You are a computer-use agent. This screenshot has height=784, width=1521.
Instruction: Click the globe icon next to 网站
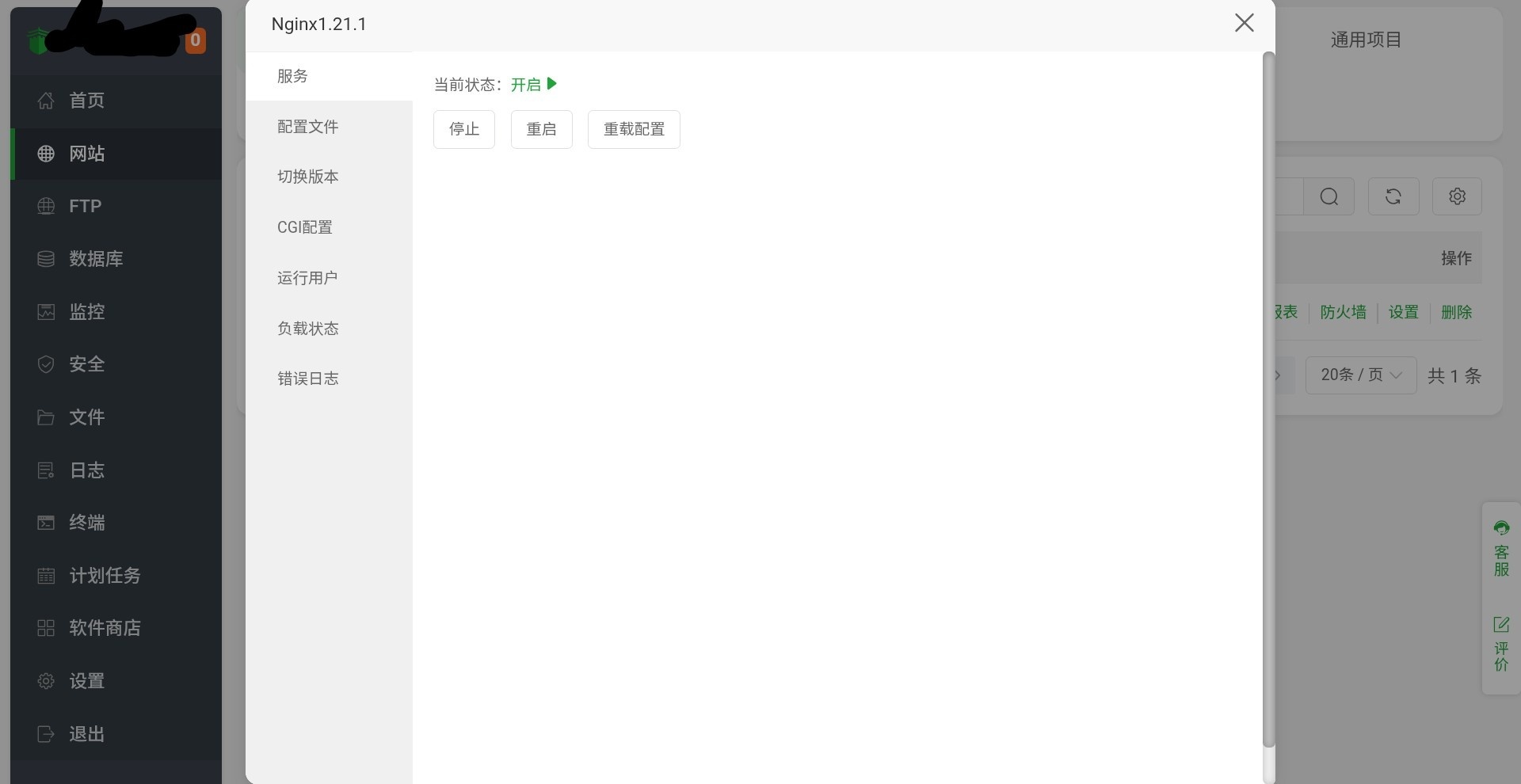[46, 154]
